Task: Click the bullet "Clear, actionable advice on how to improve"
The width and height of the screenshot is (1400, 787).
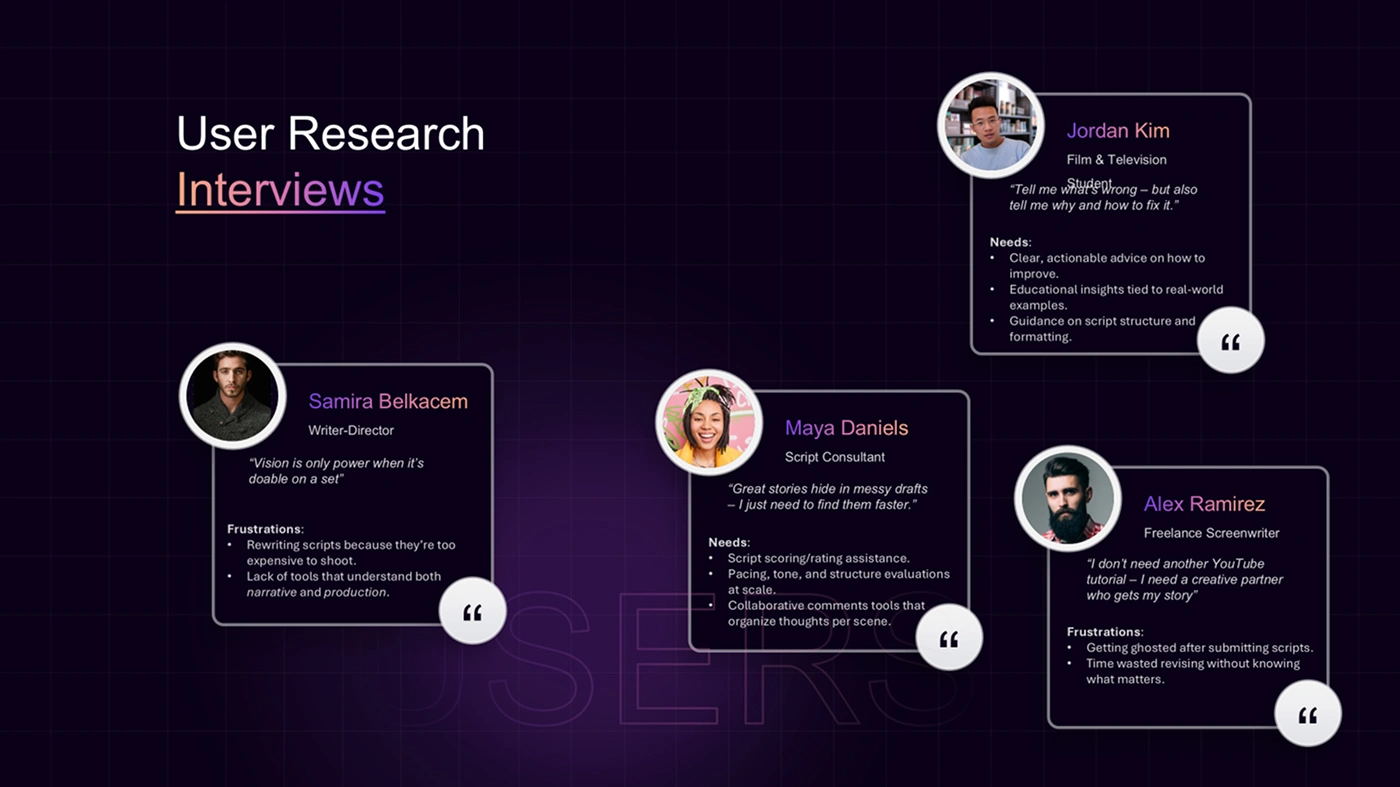Action: point(1107,266)
